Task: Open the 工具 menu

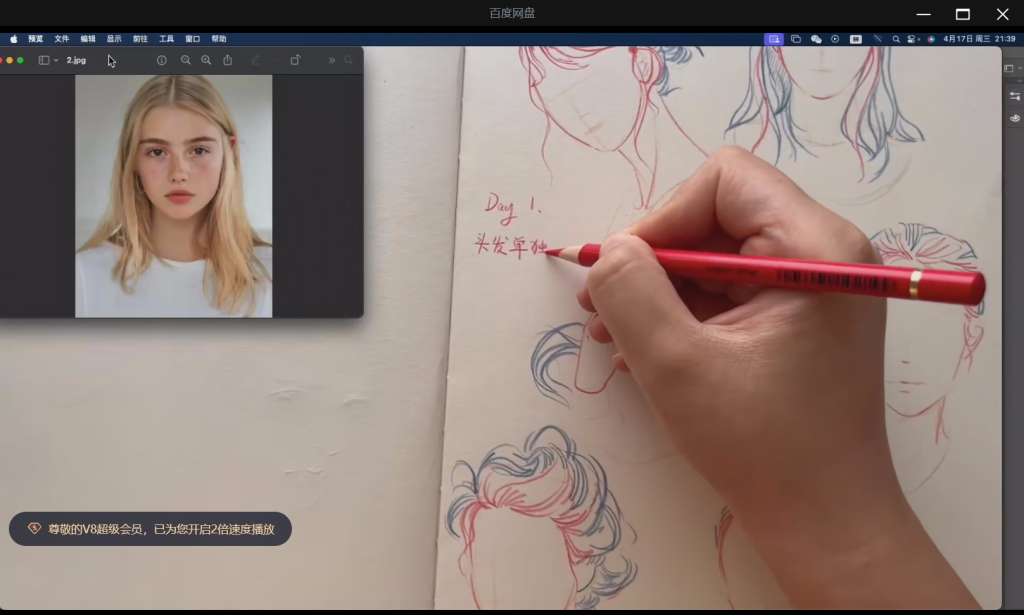Action: [x=166, y=39]
